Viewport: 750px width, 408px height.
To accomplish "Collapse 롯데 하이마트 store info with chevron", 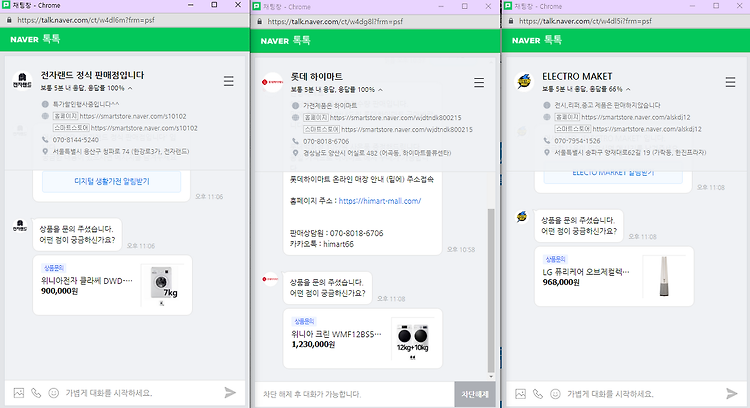I will [x=380, y=90].
